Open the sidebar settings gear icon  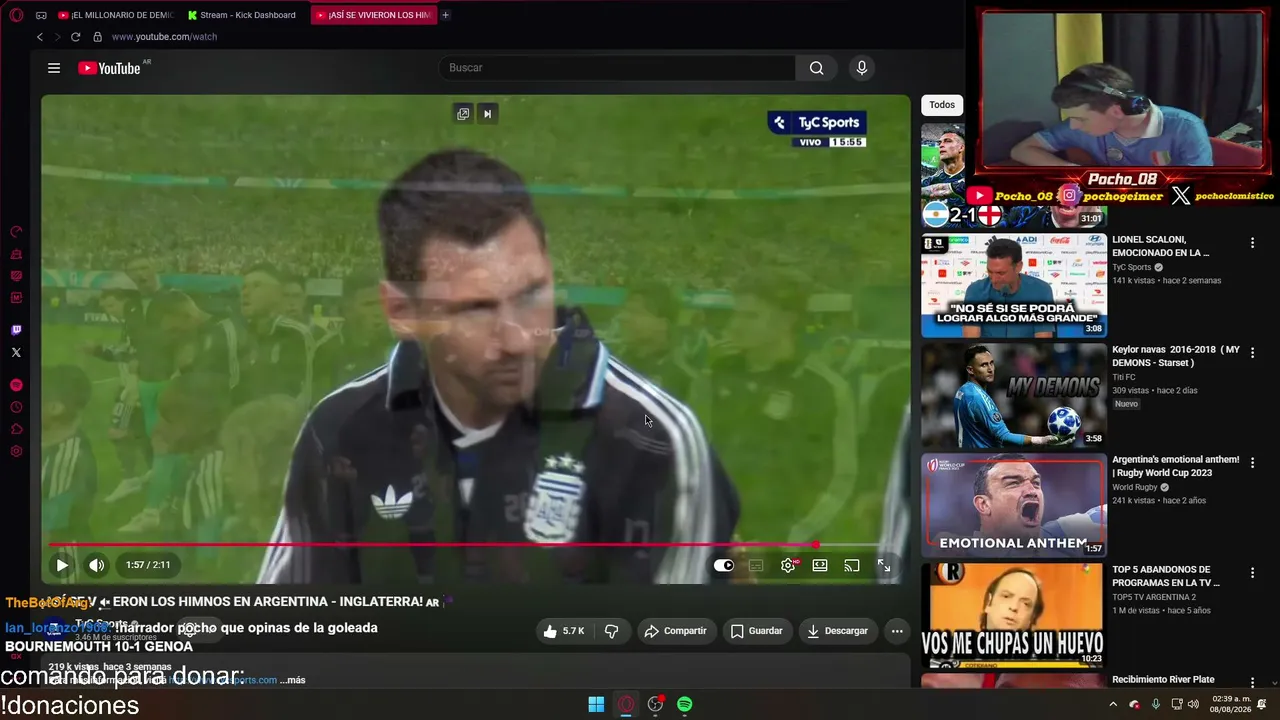pyautogui.click(x=16, y=451)
